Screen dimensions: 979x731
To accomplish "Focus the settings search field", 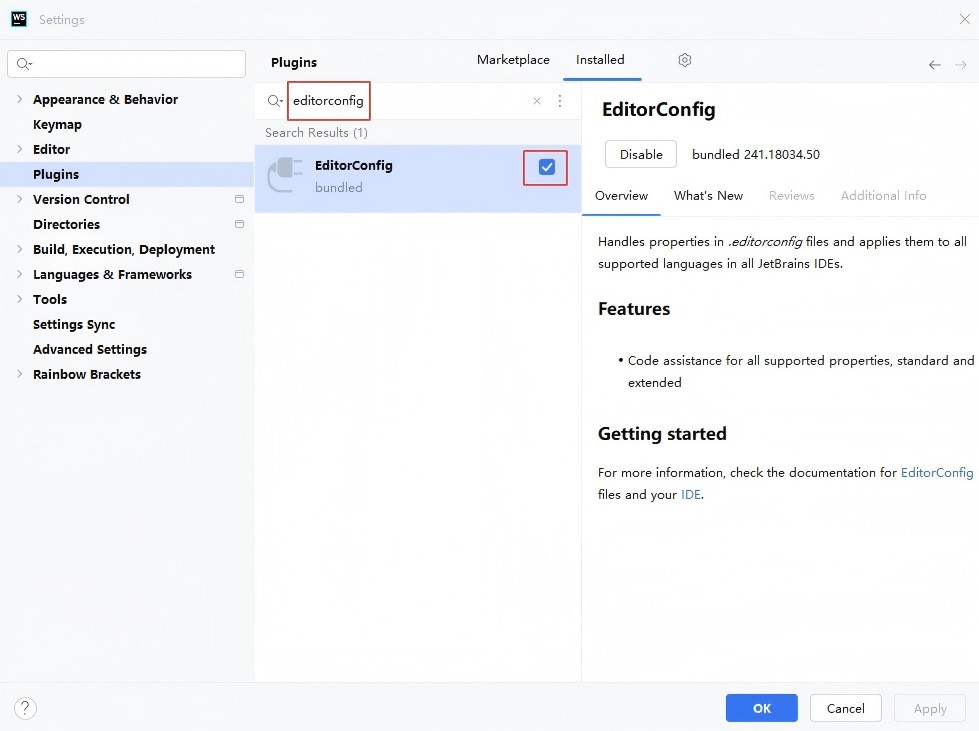I will pos(126,64).
